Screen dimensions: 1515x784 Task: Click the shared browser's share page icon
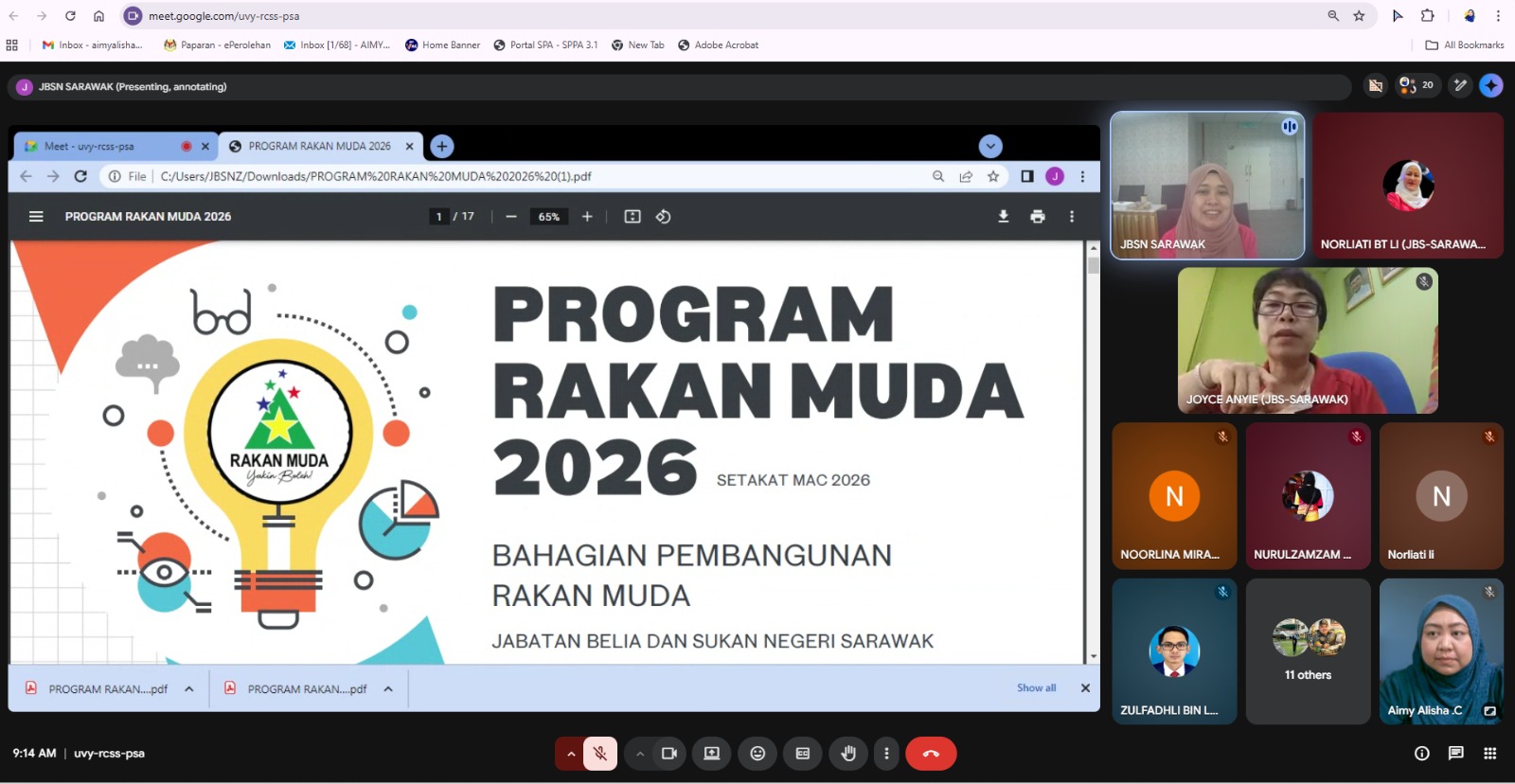coord(966,176)
